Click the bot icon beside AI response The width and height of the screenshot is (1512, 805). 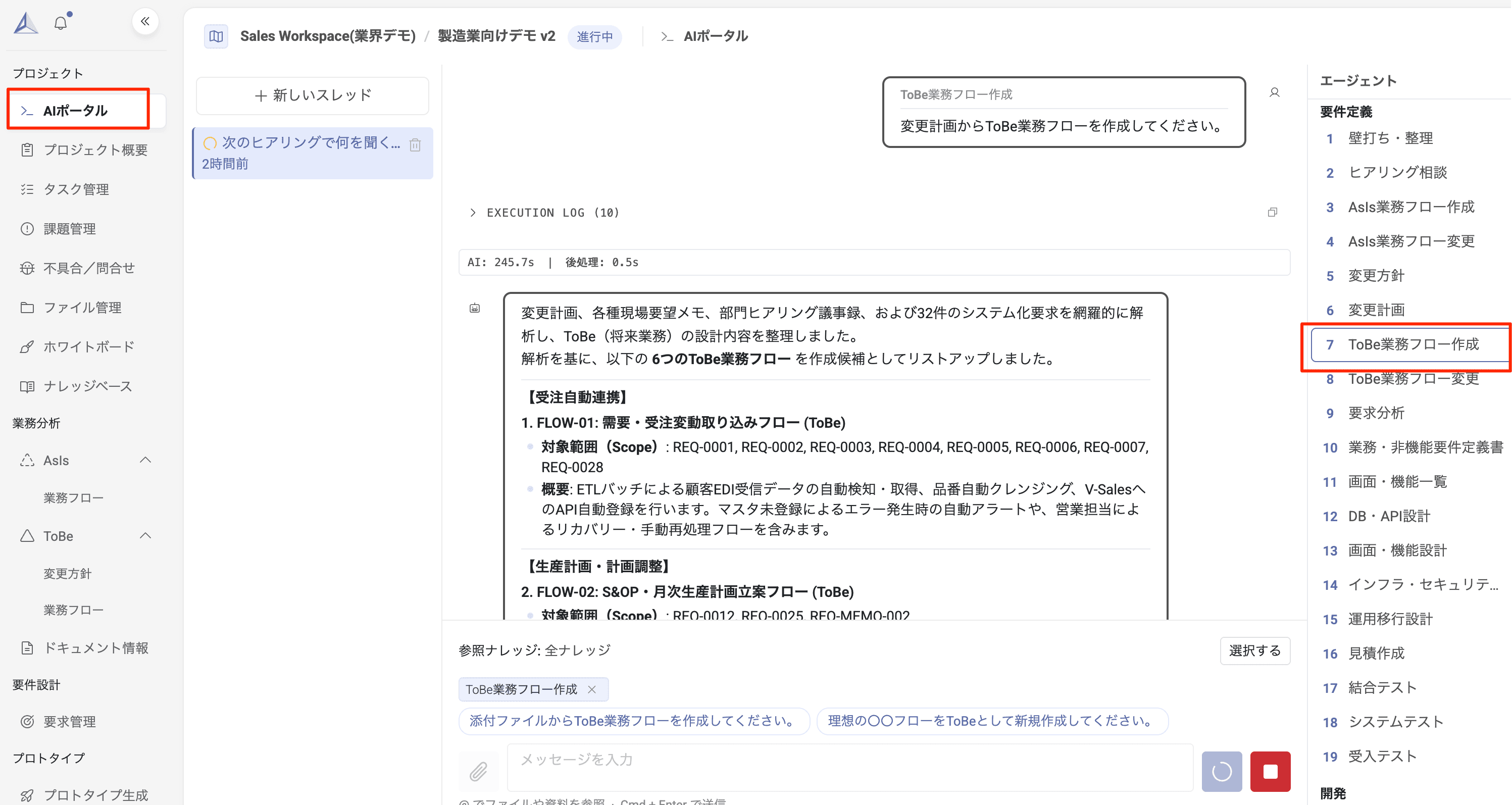pyautogui.click(x=475, y=308)
